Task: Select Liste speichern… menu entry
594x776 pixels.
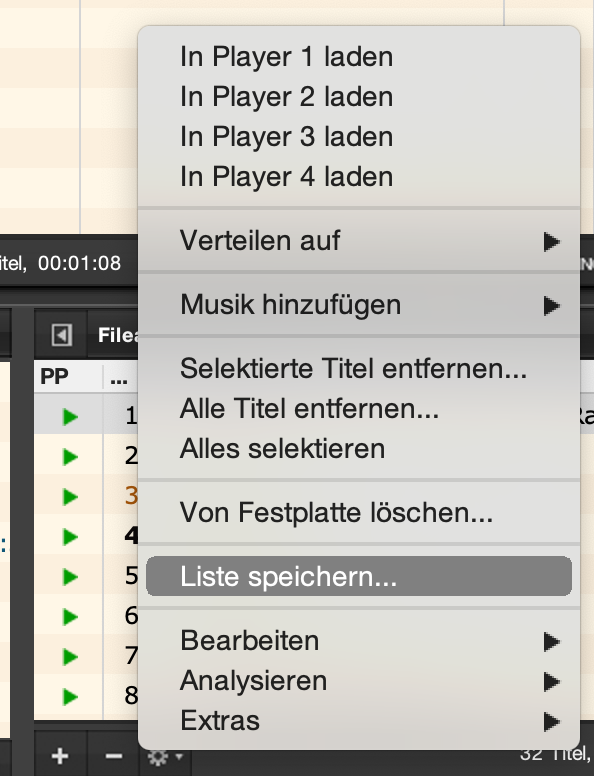Action: [359, 577]
